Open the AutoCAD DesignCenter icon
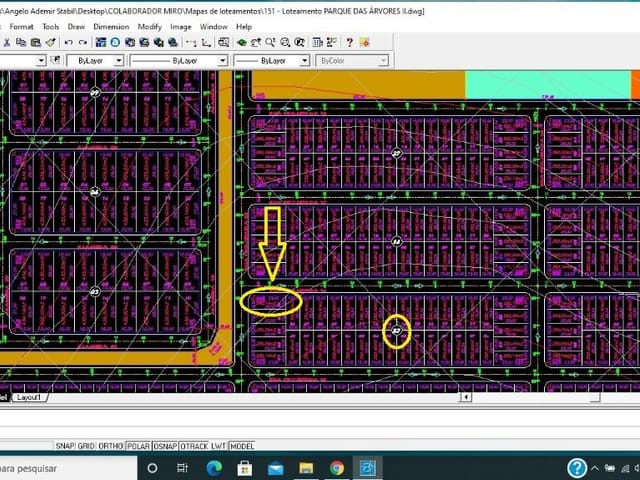 click(x=318, y=42)
